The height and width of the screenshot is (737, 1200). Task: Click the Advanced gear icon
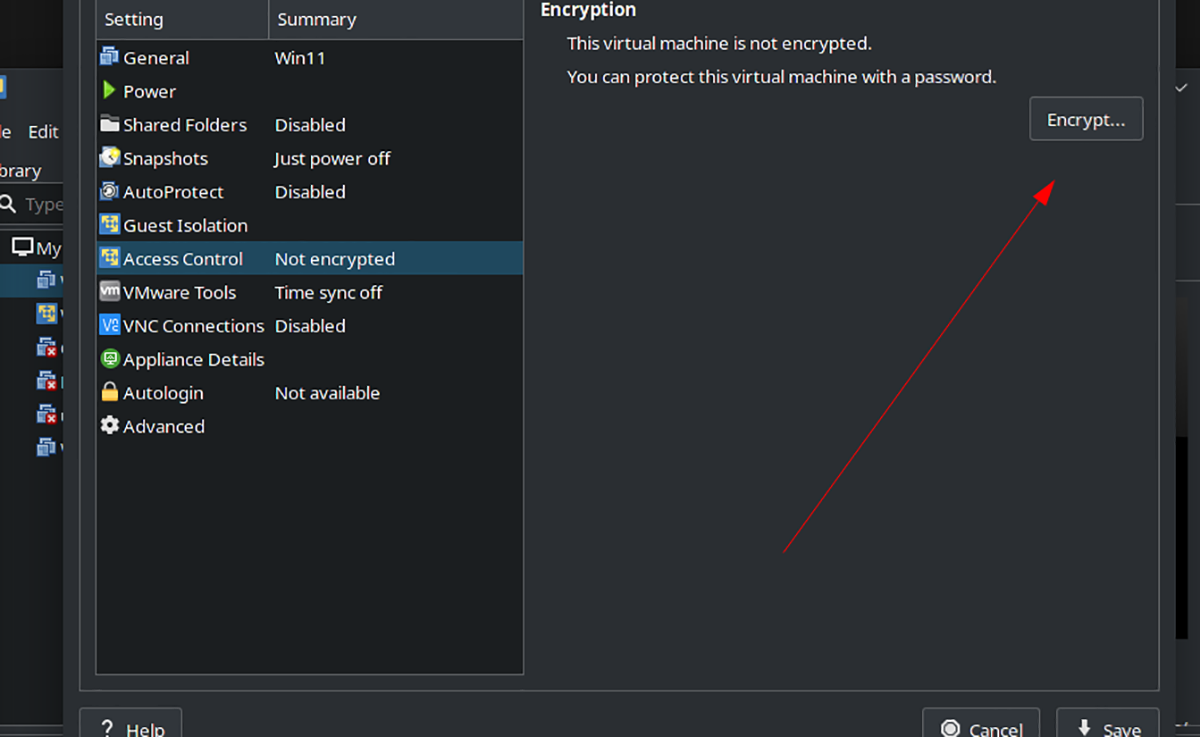[x=109, y=426]
